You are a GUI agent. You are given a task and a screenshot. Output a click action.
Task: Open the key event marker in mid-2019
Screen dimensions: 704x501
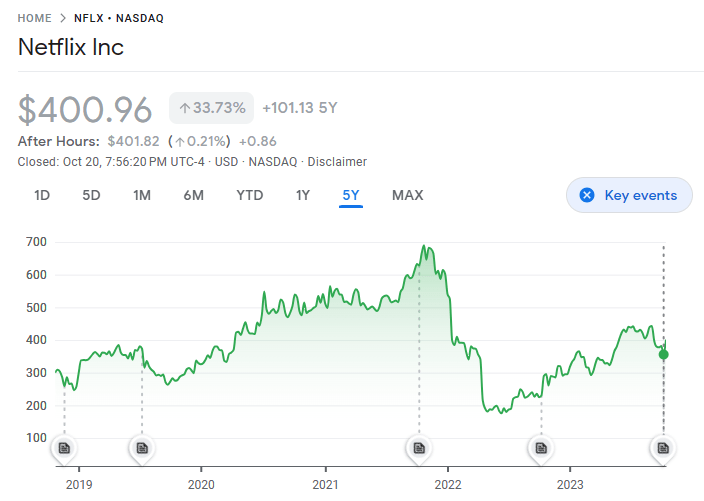(x=142, y=447)
